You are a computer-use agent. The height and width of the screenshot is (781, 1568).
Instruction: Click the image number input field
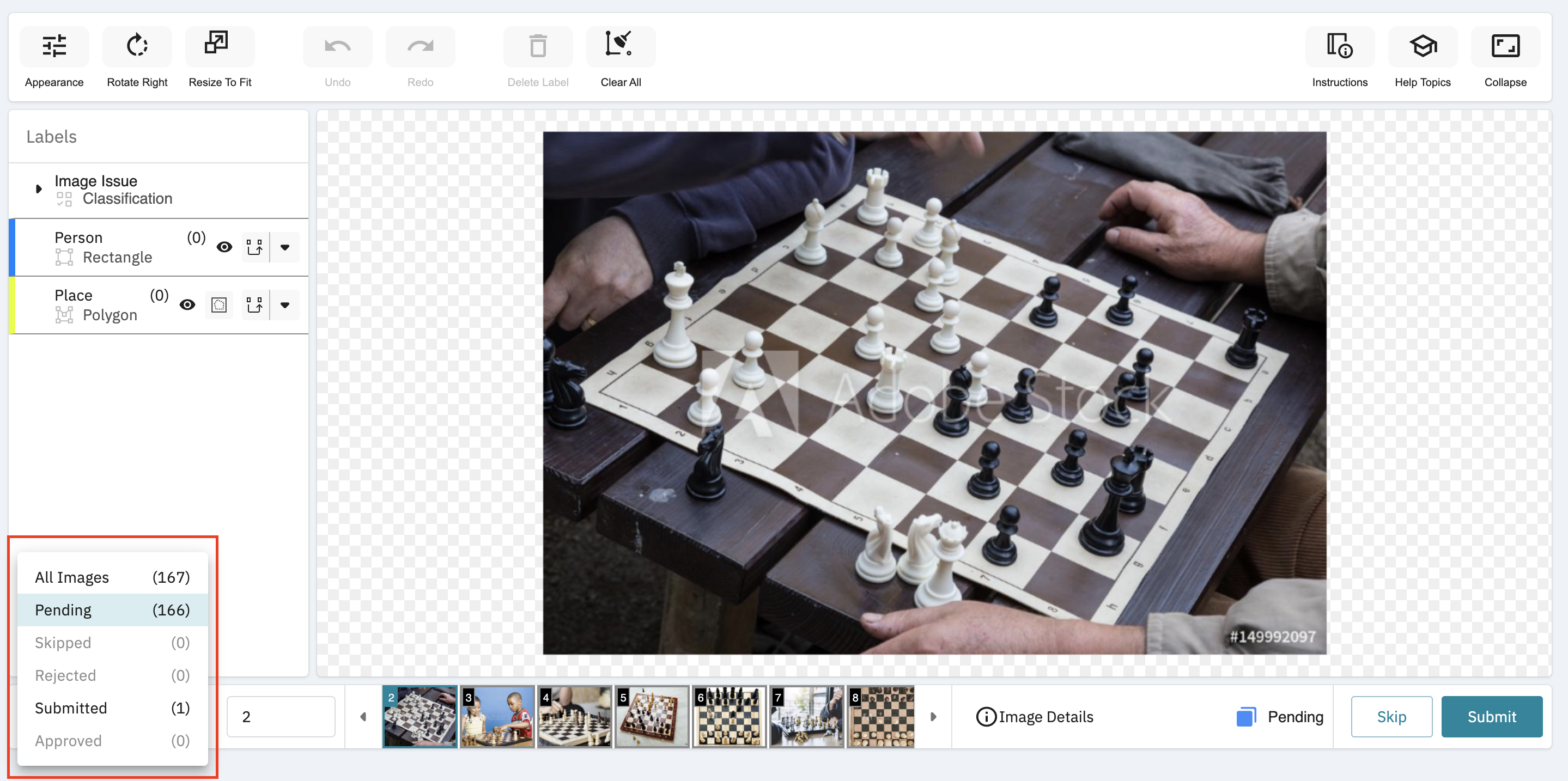(x=281, y=717)
